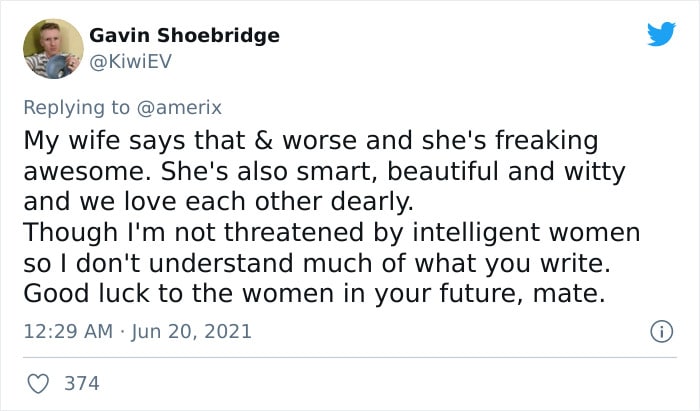The height and width of the screenshot is (411, 700).
Task: Click 'and we love each other dearly.'
Action: (x=219, y=202)
